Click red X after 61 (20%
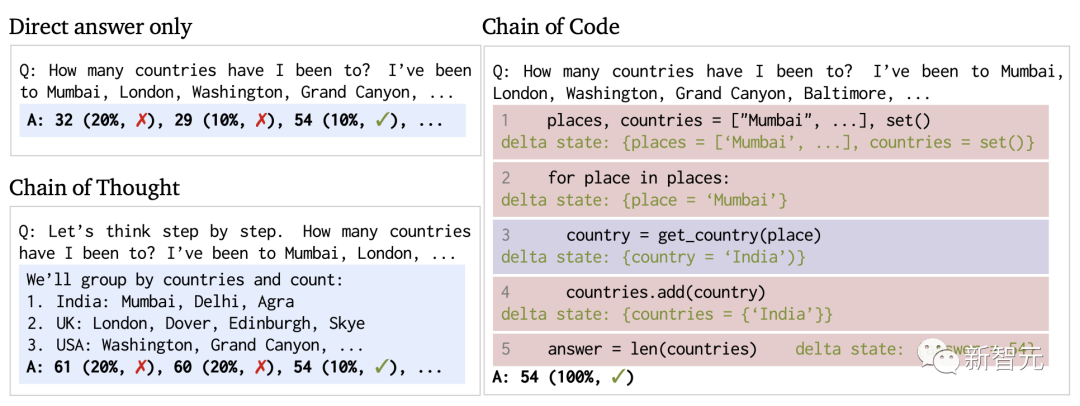This screenshot has height=406, width=1080. click(x=141, y=367)
